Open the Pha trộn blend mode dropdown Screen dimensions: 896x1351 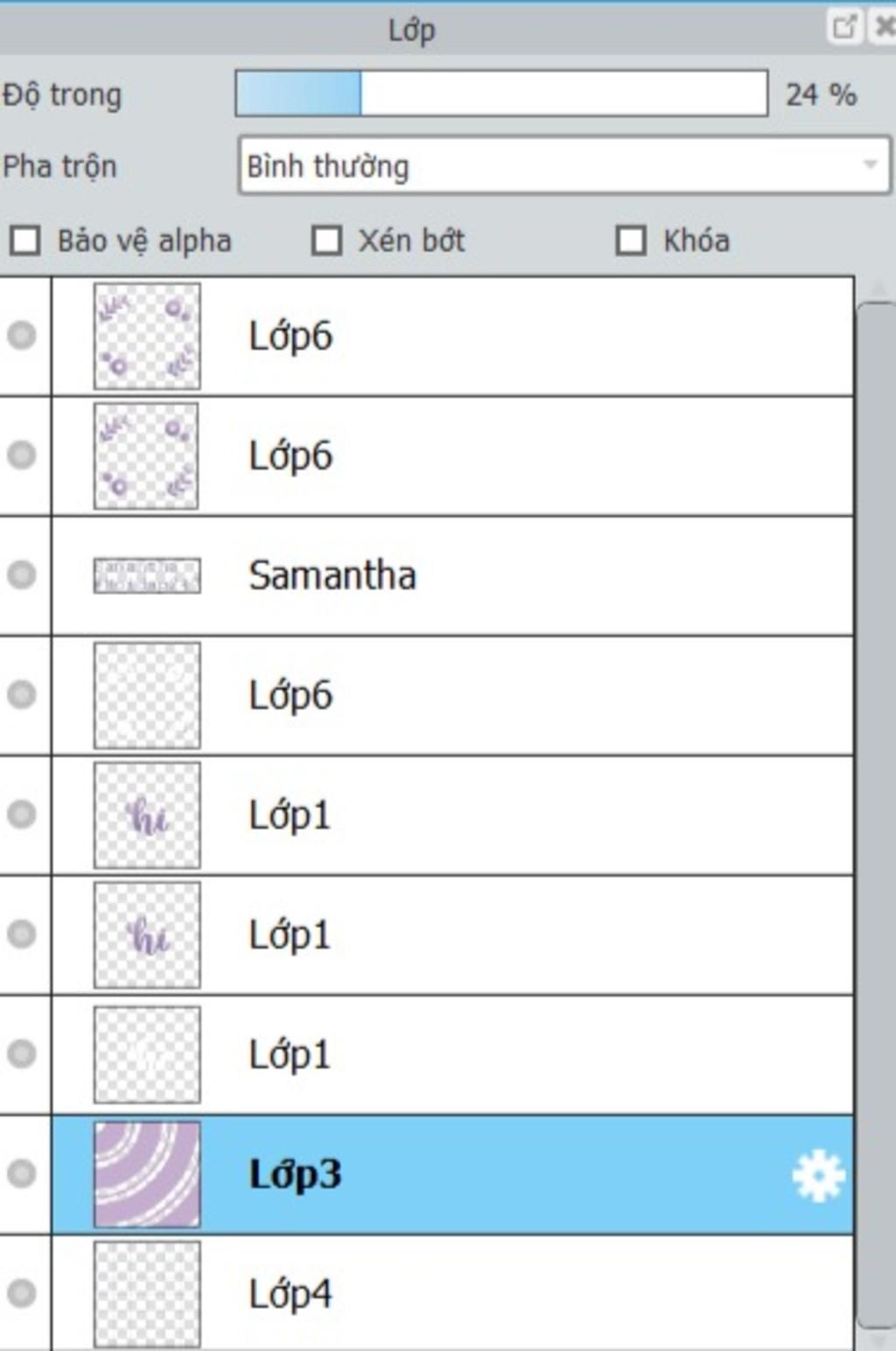[x=564, y=164]
